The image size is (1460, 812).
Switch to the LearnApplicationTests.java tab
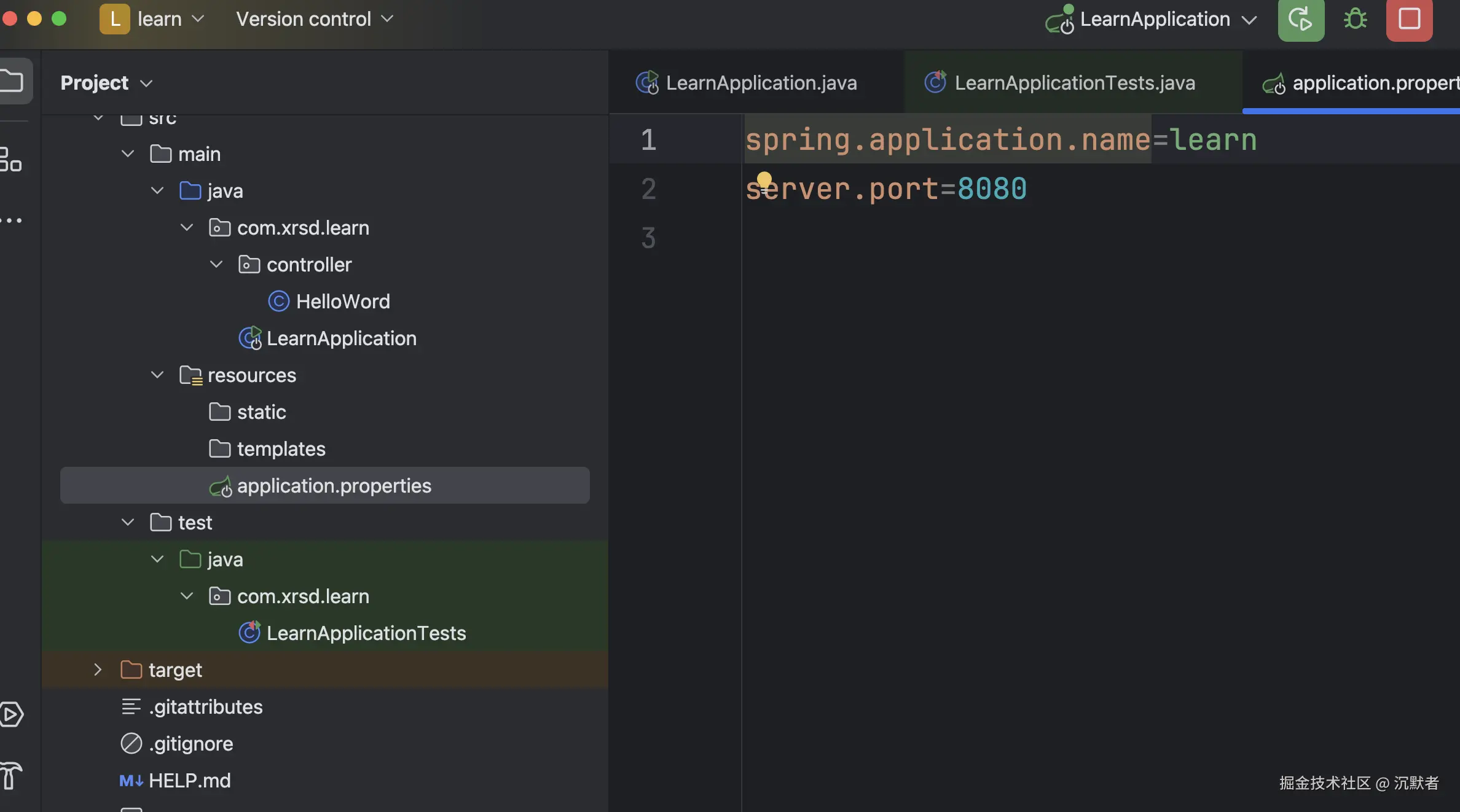(1074, 83)
